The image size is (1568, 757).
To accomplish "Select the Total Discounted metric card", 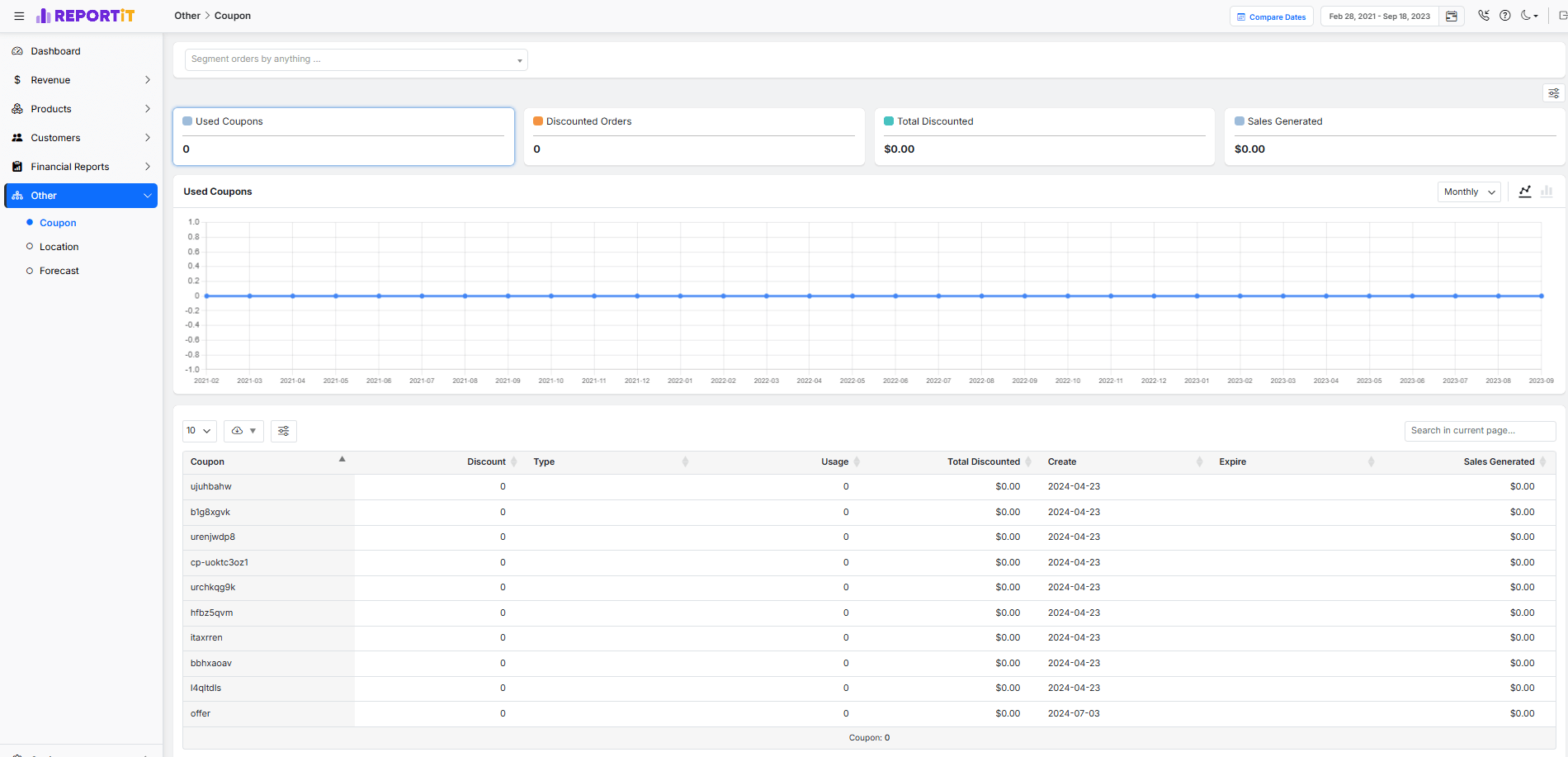I will coord(1044,136).
